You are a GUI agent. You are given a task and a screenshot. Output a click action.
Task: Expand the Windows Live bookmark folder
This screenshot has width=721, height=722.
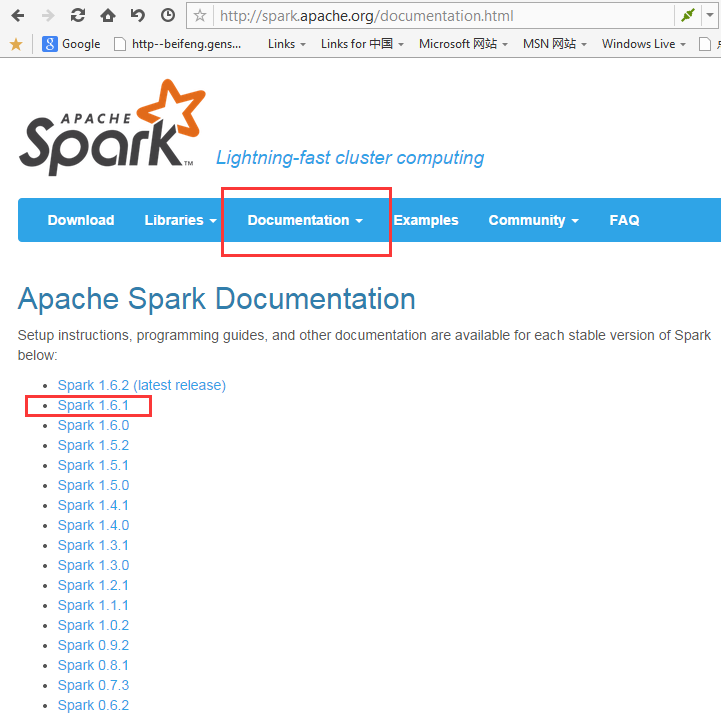tap(643, 44)
